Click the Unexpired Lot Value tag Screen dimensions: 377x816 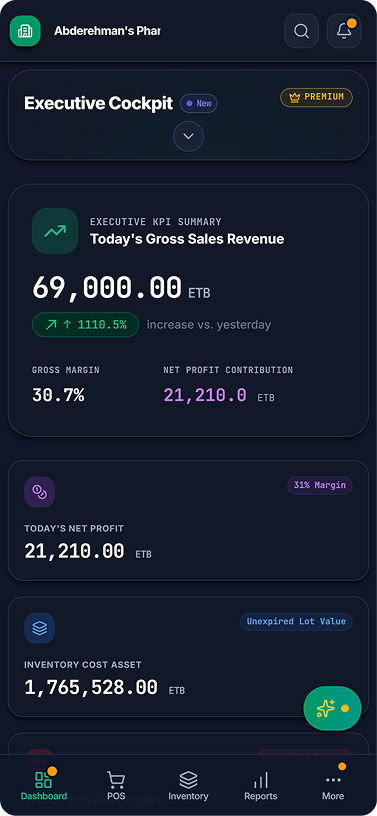point(296,622)
